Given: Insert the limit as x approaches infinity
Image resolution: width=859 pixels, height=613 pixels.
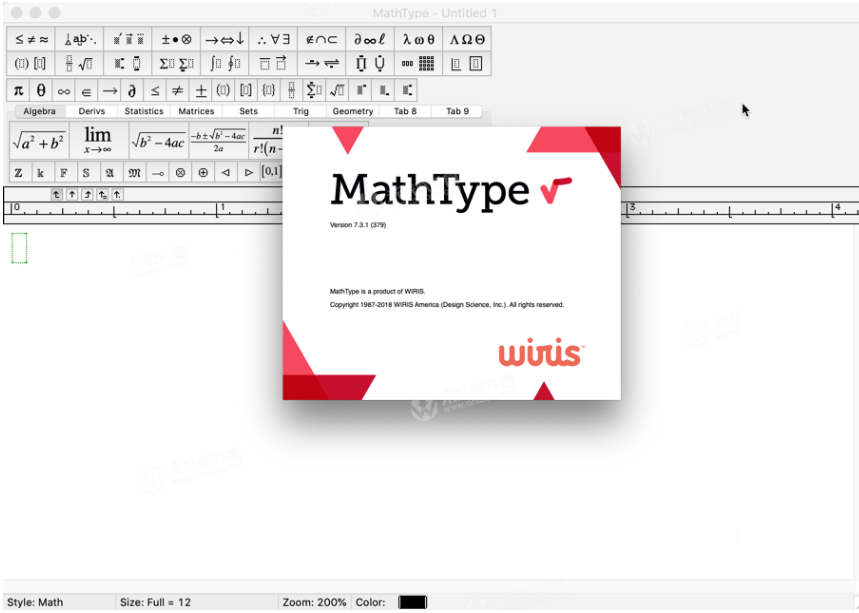Looking at the screenshot, I should 98,141.
